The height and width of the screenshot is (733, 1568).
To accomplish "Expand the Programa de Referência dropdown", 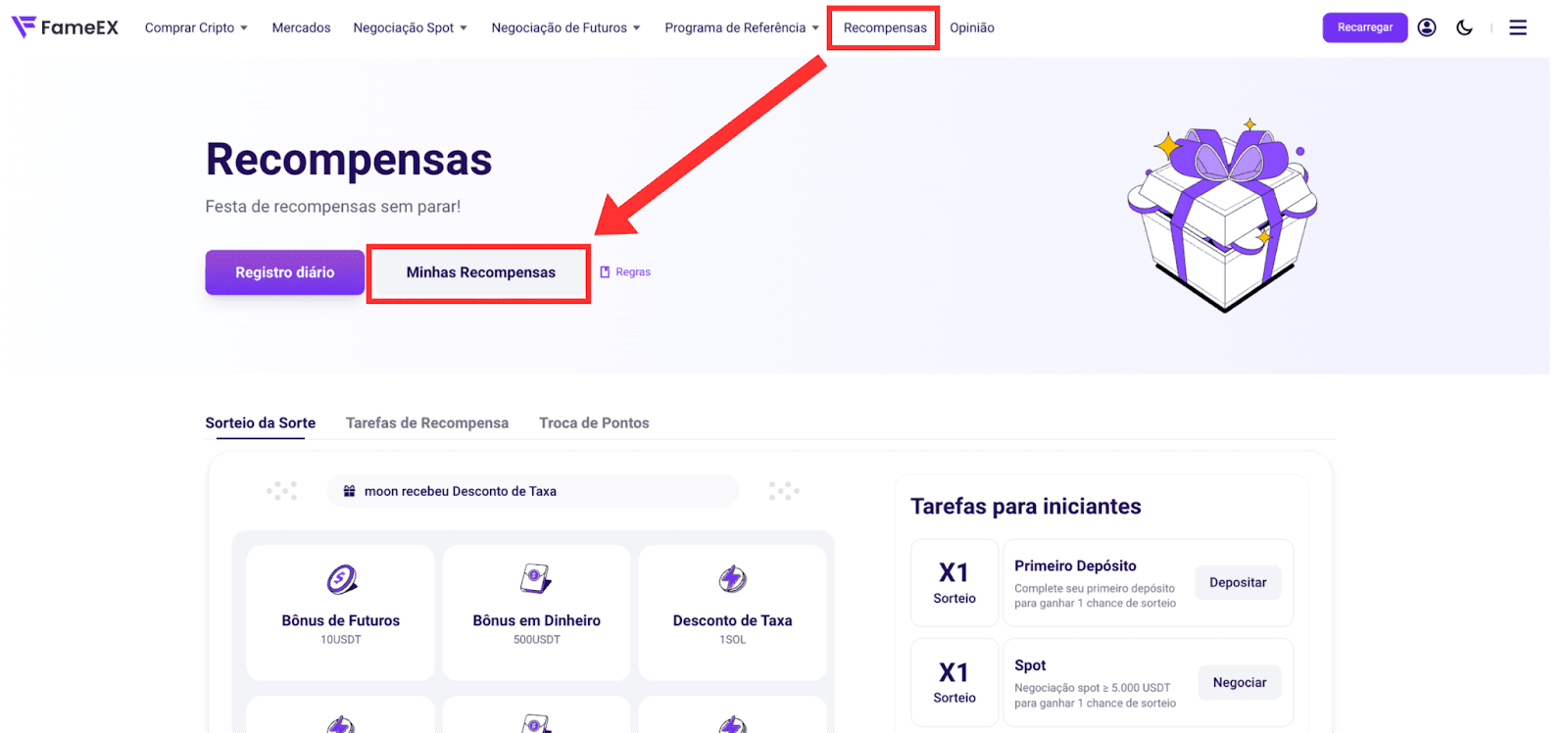I will pos(742,27).
